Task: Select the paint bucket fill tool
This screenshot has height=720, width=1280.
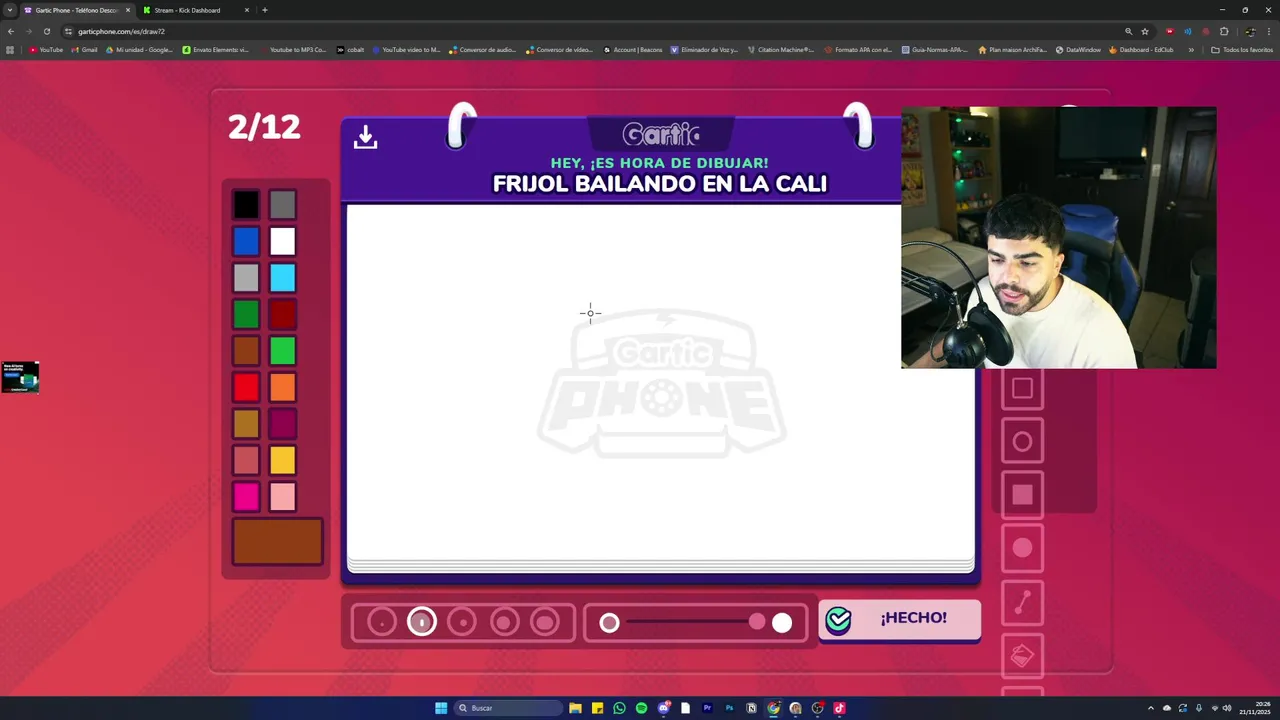Action: point(1022,656)
